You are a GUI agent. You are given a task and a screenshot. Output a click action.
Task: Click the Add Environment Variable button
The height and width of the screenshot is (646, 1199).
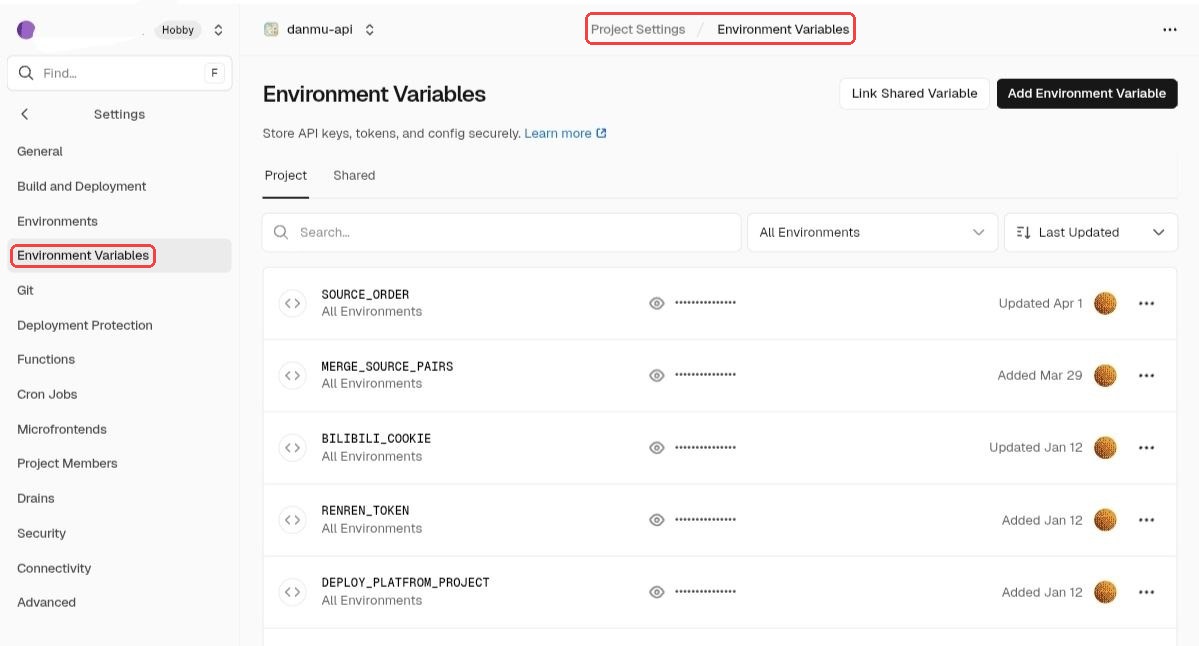[1087, 93]
